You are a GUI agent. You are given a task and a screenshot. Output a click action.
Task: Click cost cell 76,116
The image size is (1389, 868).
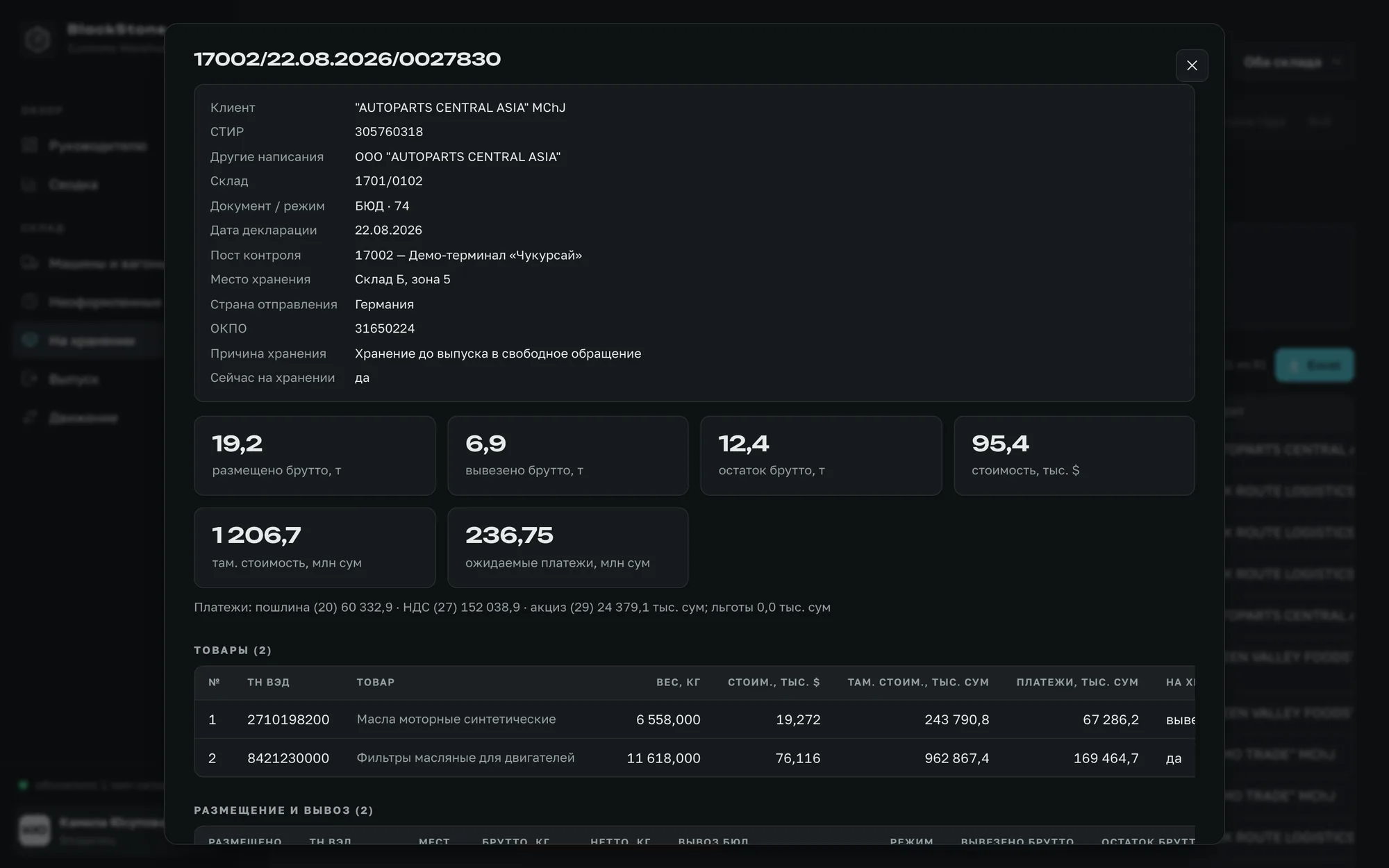pos(798,758)
